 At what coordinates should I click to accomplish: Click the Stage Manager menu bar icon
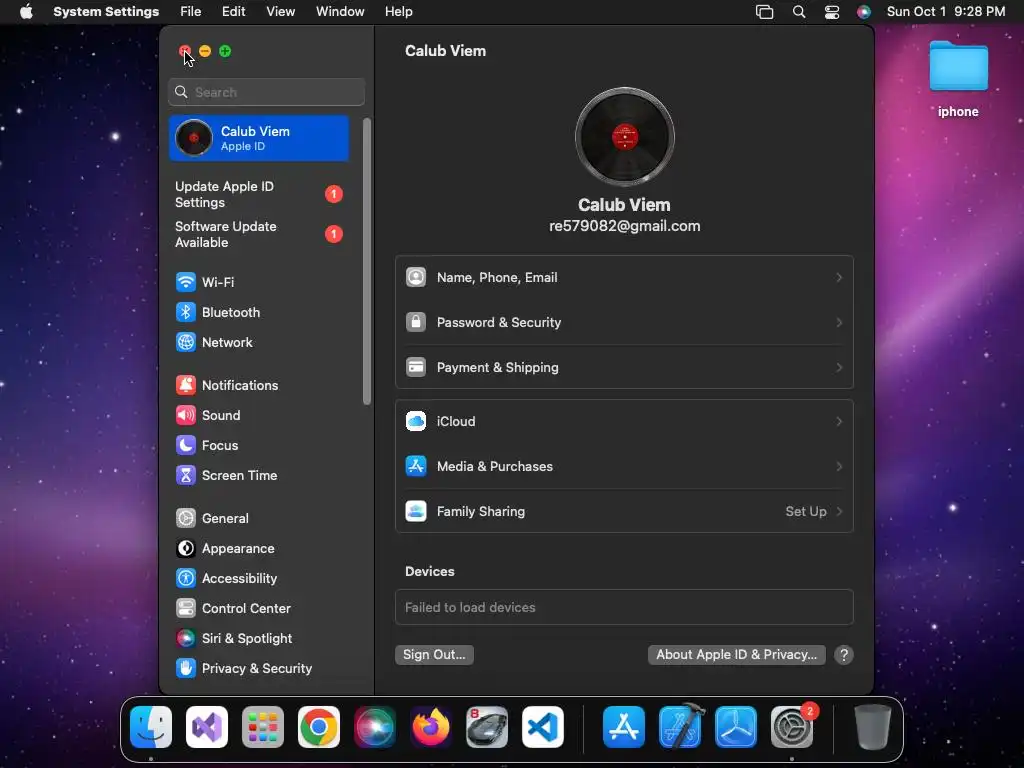tap(765, 12)
